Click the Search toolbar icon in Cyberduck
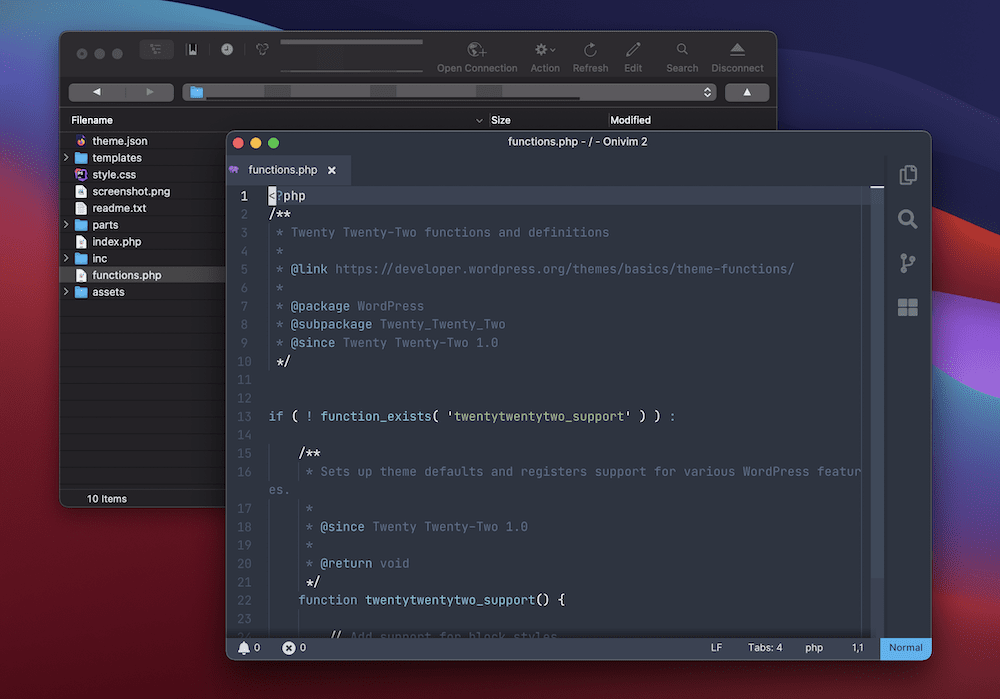 coord(682,57)
